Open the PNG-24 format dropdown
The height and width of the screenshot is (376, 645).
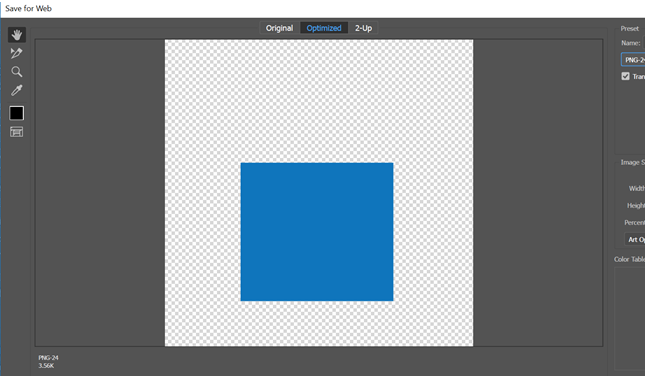tap(633, 60)
